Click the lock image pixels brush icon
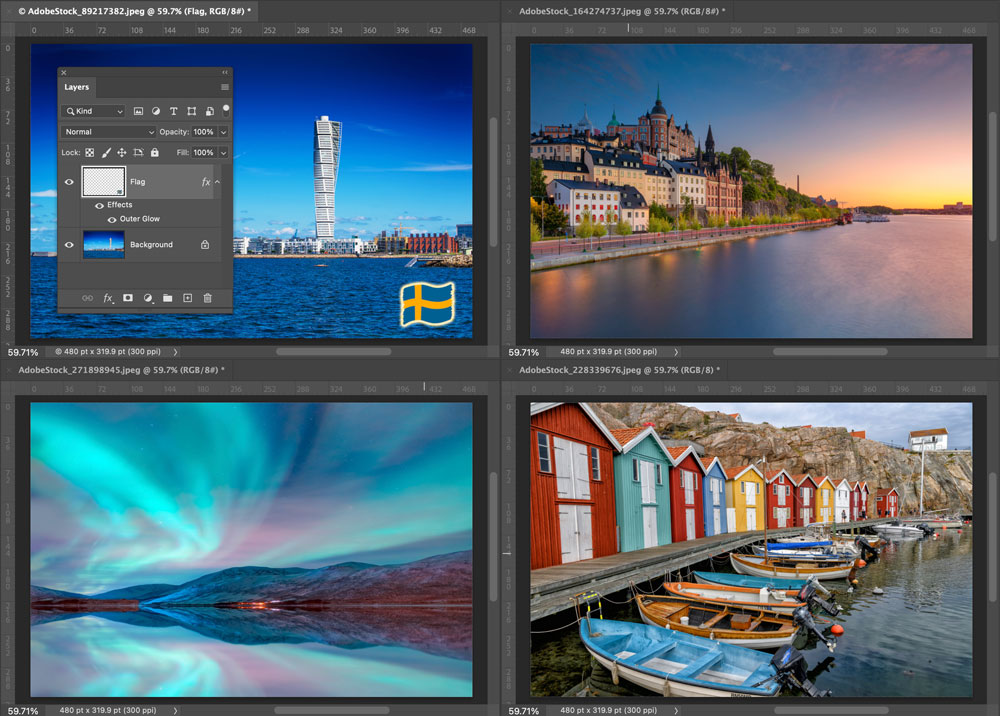This screenshot has height=716, width=1000. click(105, 153)
